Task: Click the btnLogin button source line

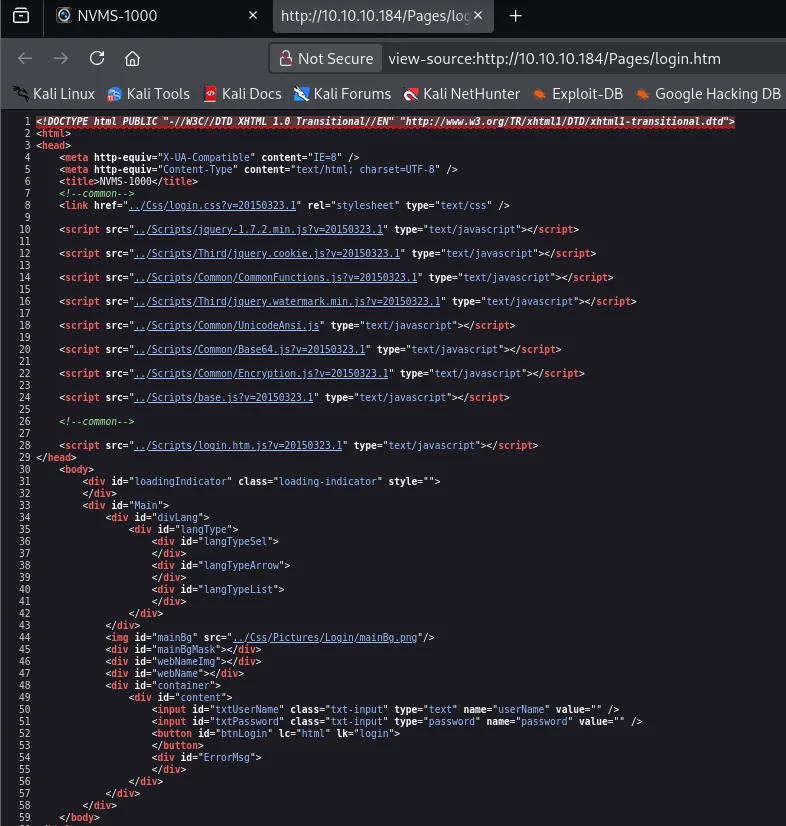Action: (276, 733)
